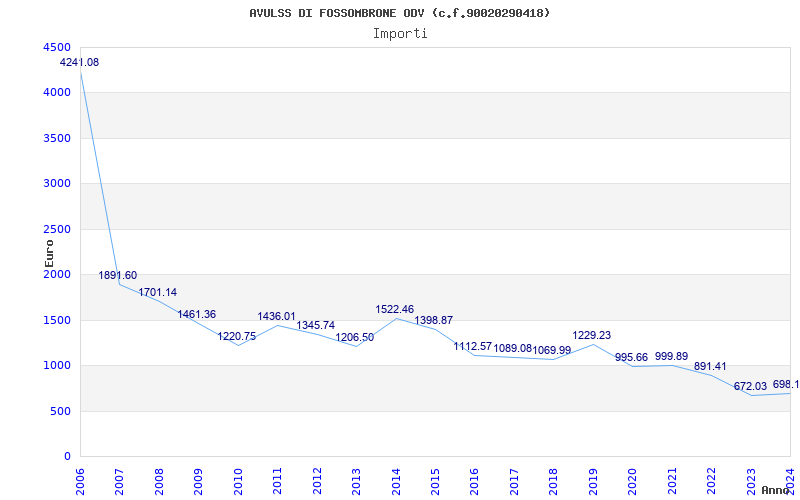Select the 1522.46 data label

click(x=395, y=309)
